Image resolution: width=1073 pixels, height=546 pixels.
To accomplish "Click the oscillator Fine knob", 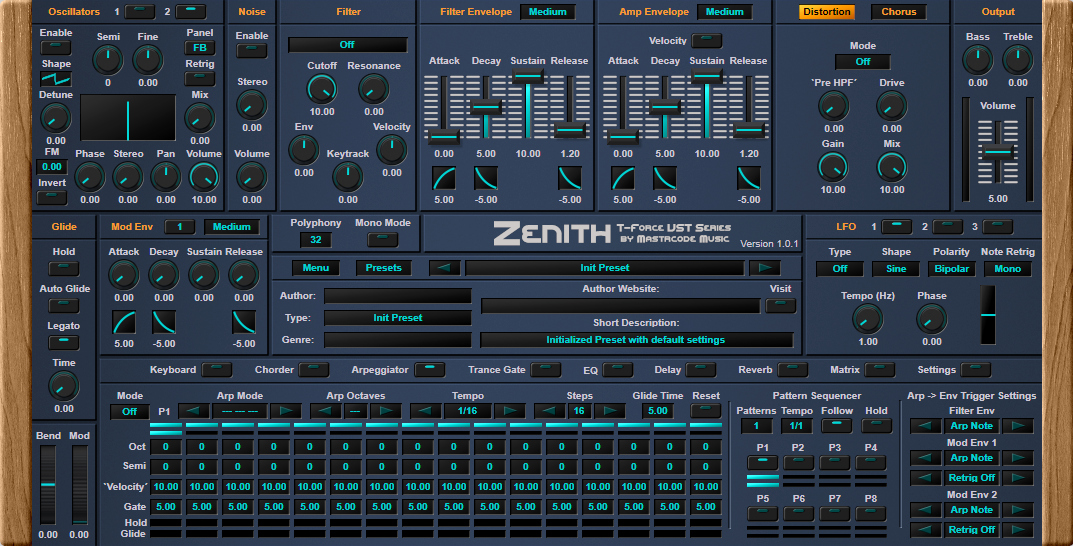I will coord(148,60).
